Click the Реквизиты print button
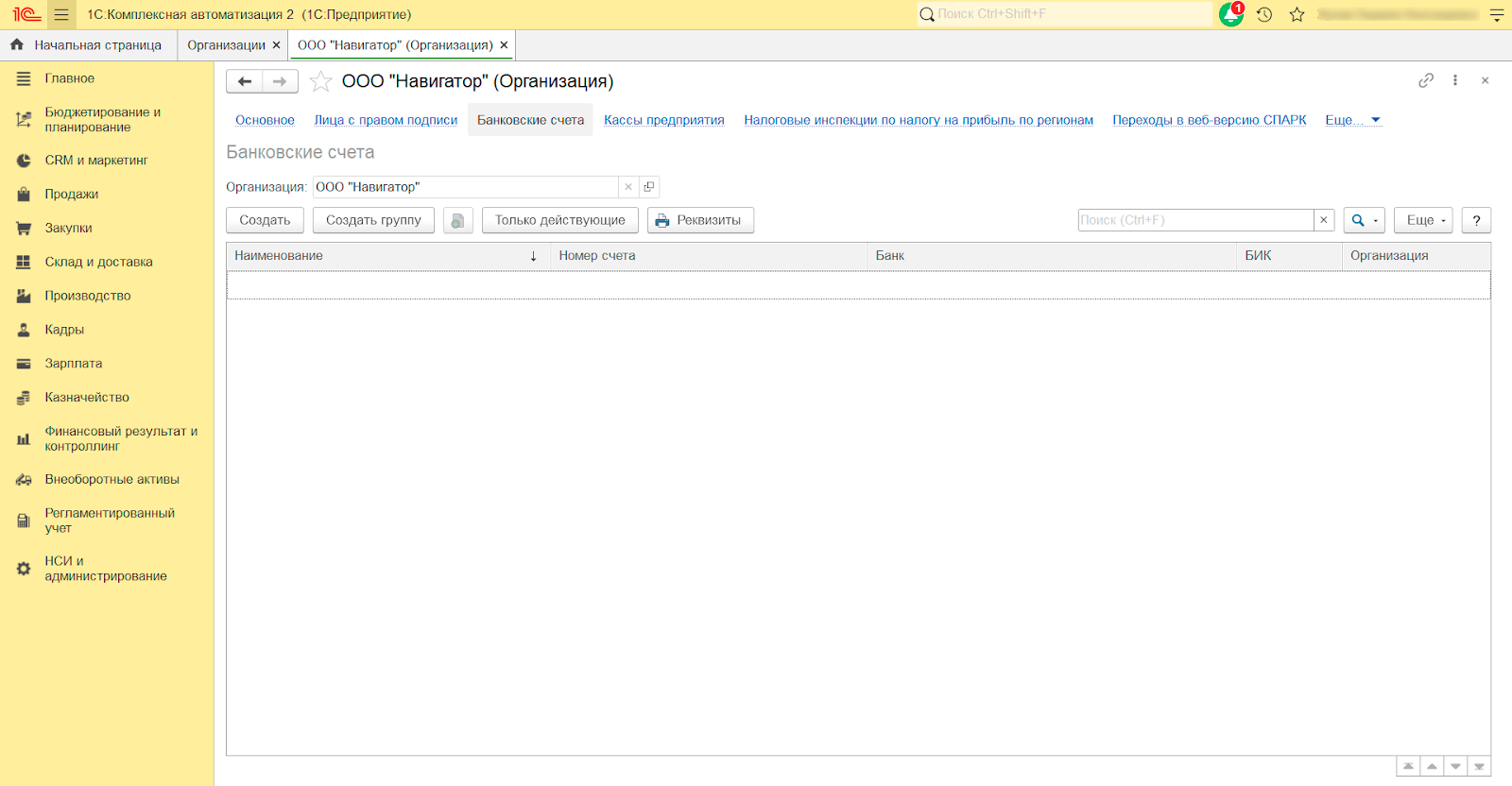 700,220
